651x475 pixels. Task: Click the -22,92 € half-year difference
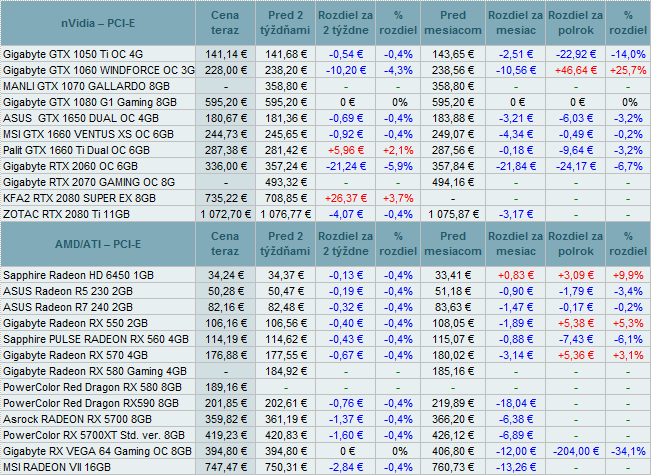point(576,54)
